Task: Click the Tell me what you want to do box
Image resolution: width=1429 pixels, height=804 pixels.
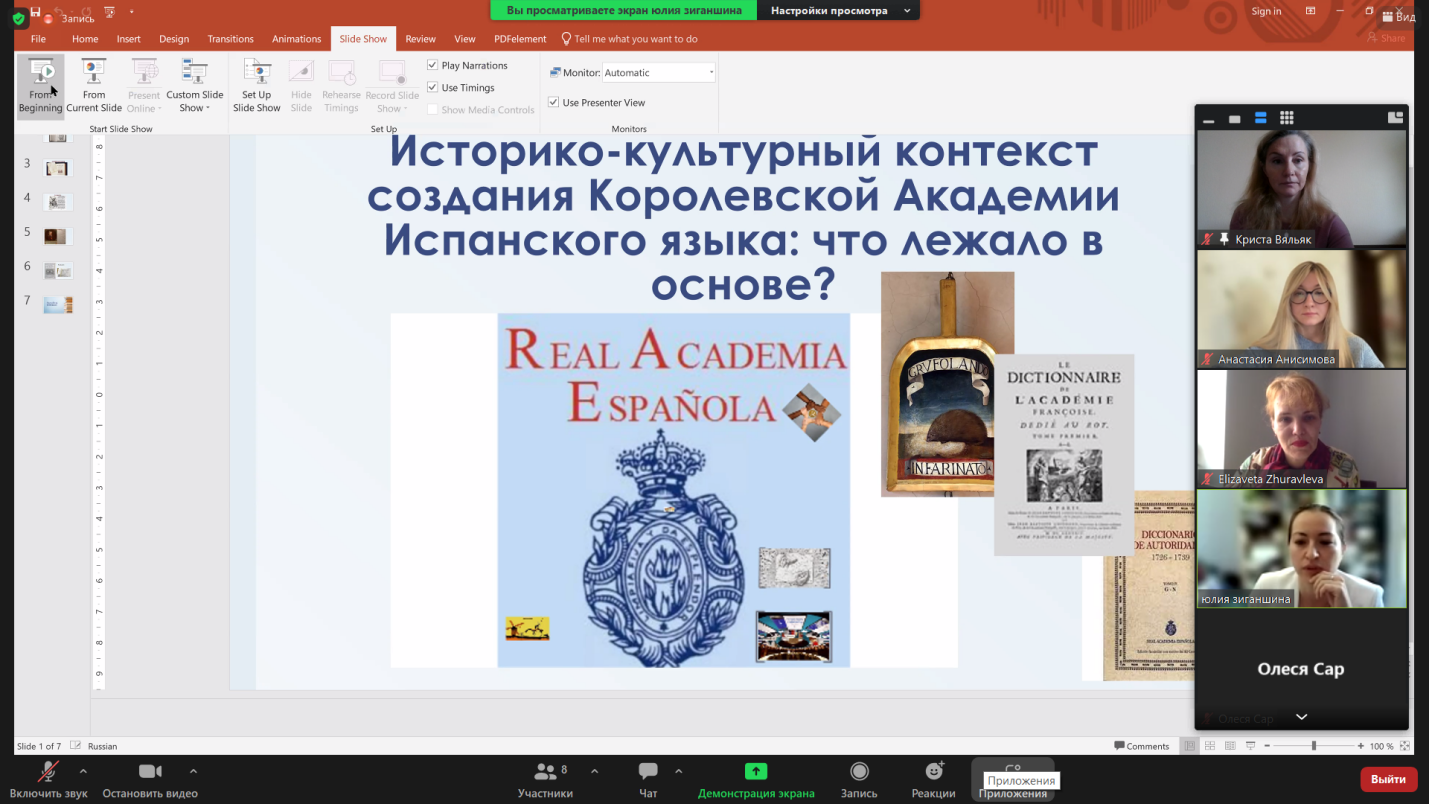Action: click(630, 39)
